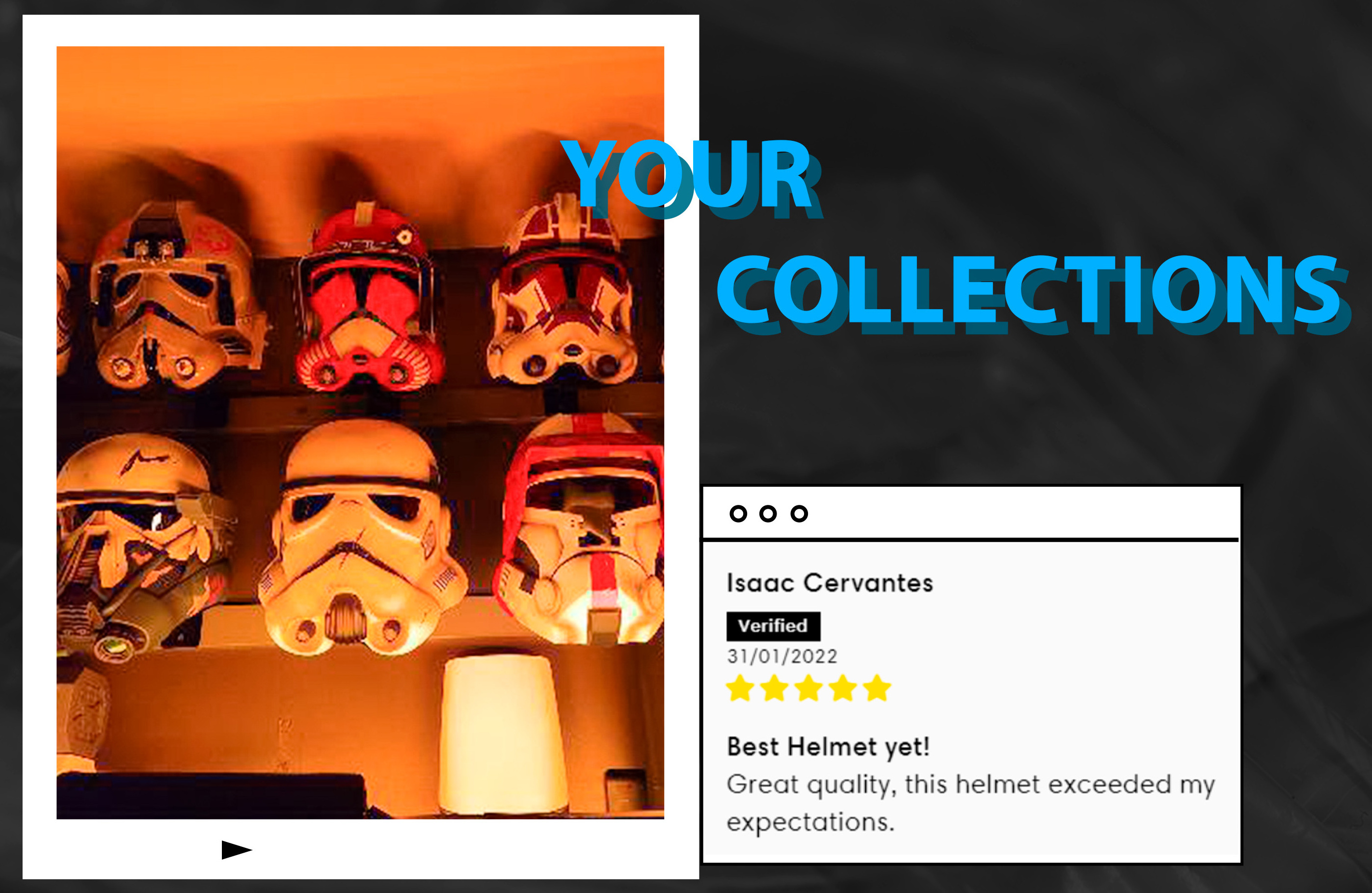Select the reviewer name Isaac Cervantes
Screen dimensions: 1372x893
830,583
